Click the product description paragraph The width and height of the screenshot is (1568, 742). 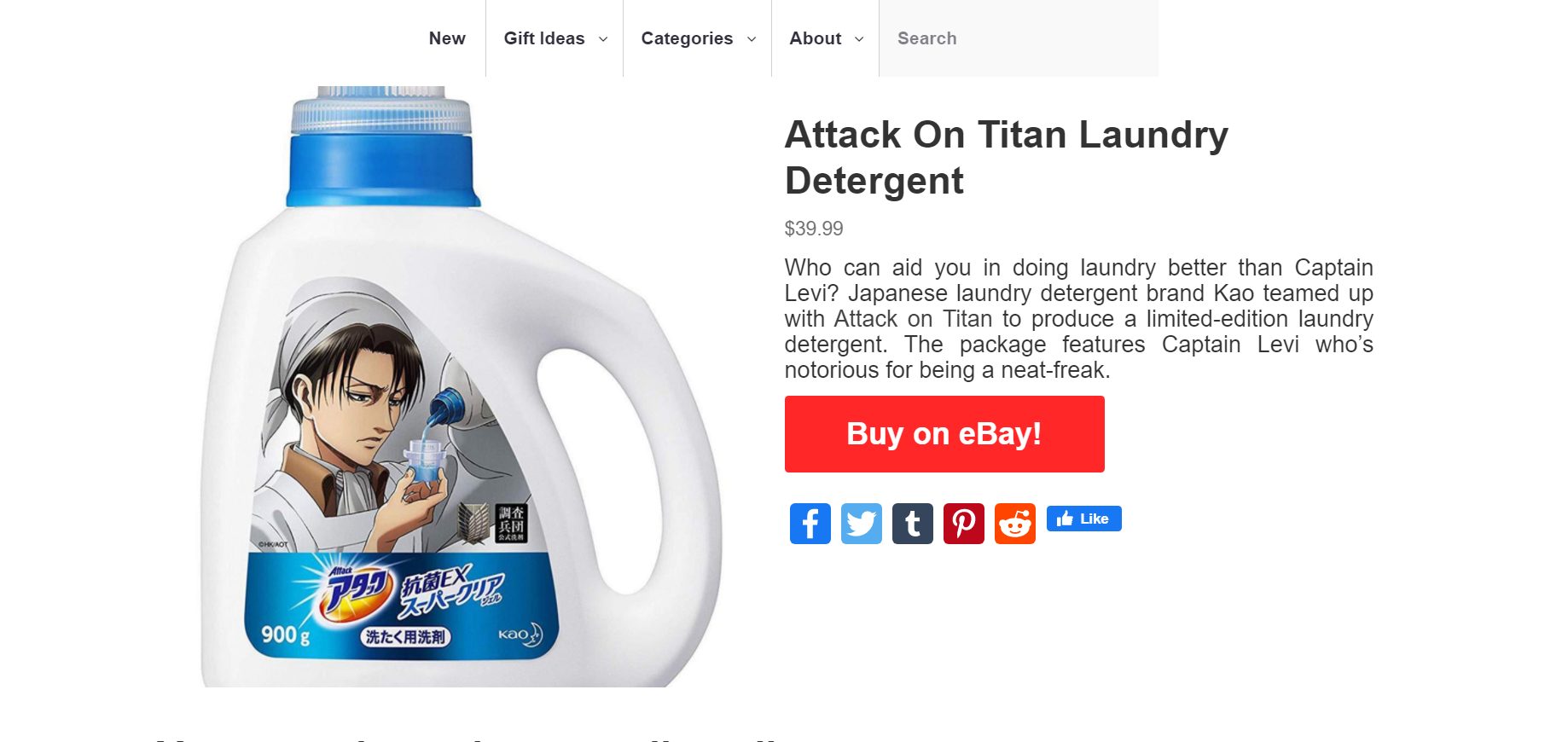[1078, 319]
